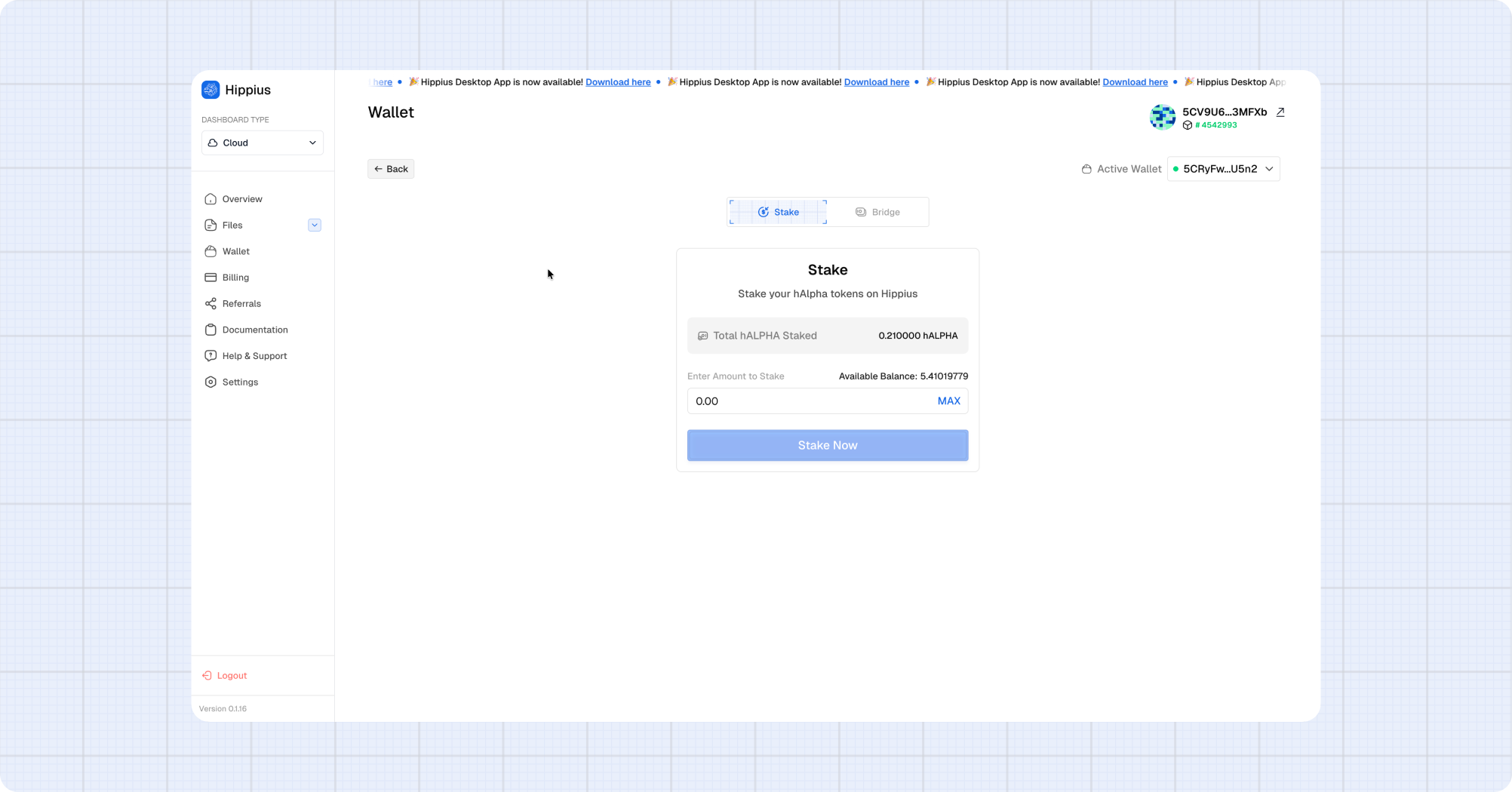Click the account address 5CV9U6...3MFXb
The height and width of the screenshot is (792, 1512).
pyautogui.click(x=1225, y=112)
